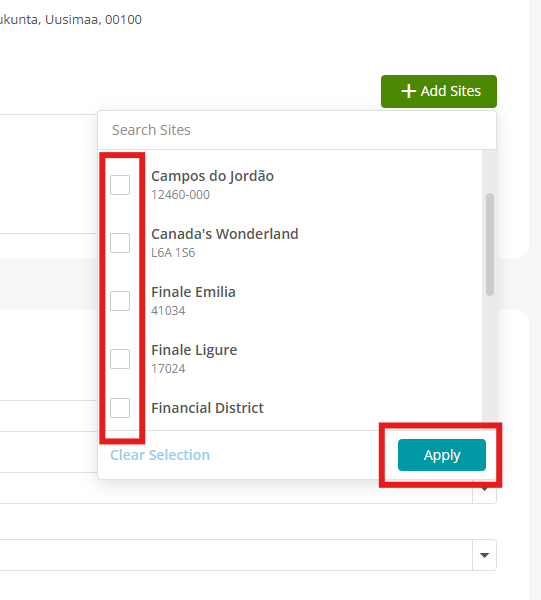This screenshot has height=600, width=541.
Task: Open the green Add Sites button
Action: click(x=439, y=91)
